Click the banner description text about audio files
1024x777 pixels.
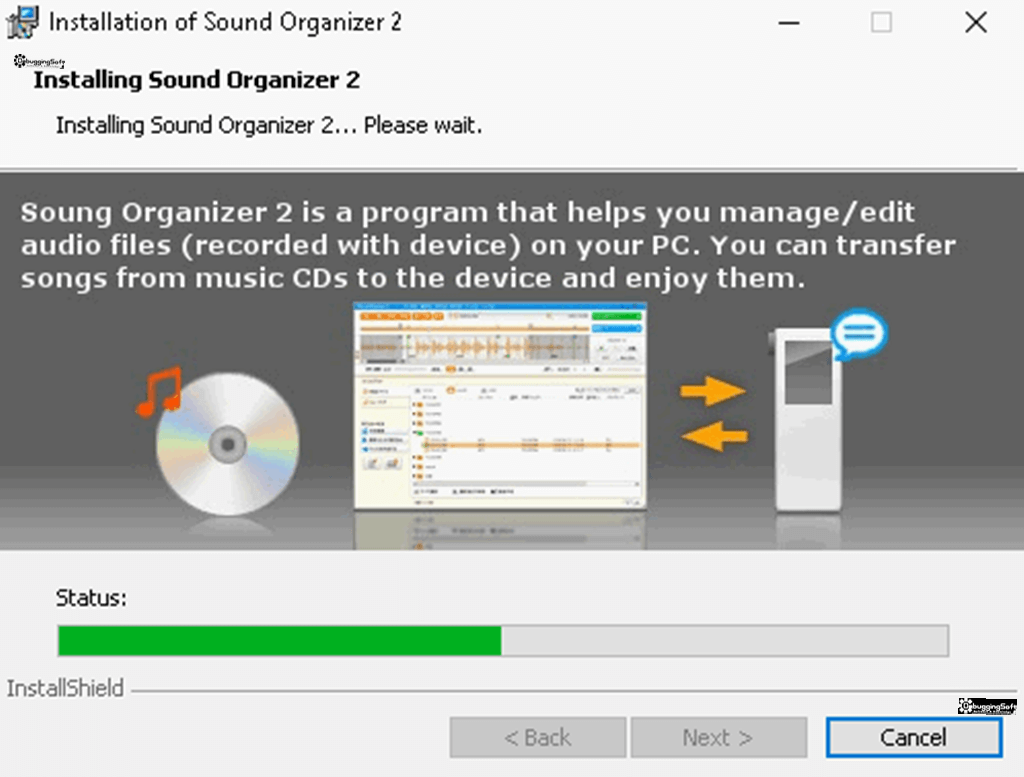(488, 245)
